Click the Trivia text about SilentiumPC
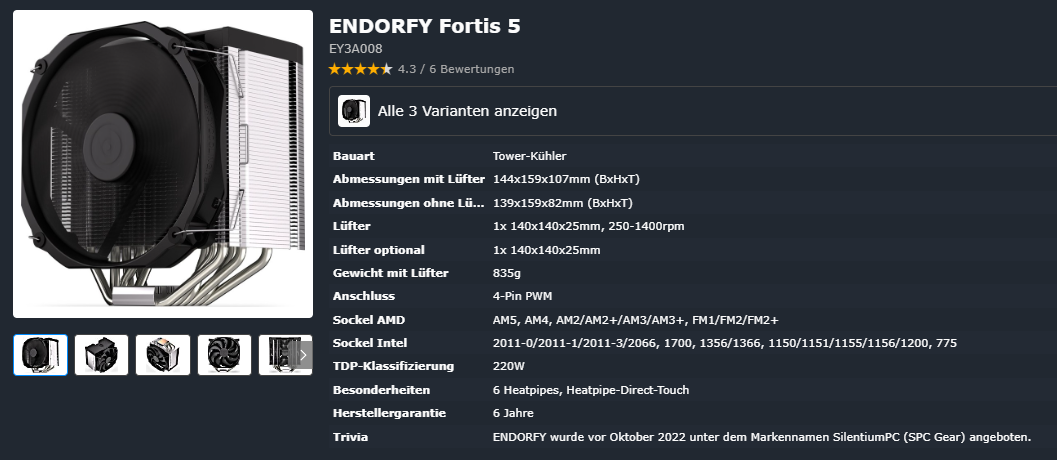The width and height of the screenshot is (1057, 460). pos(761,437)
